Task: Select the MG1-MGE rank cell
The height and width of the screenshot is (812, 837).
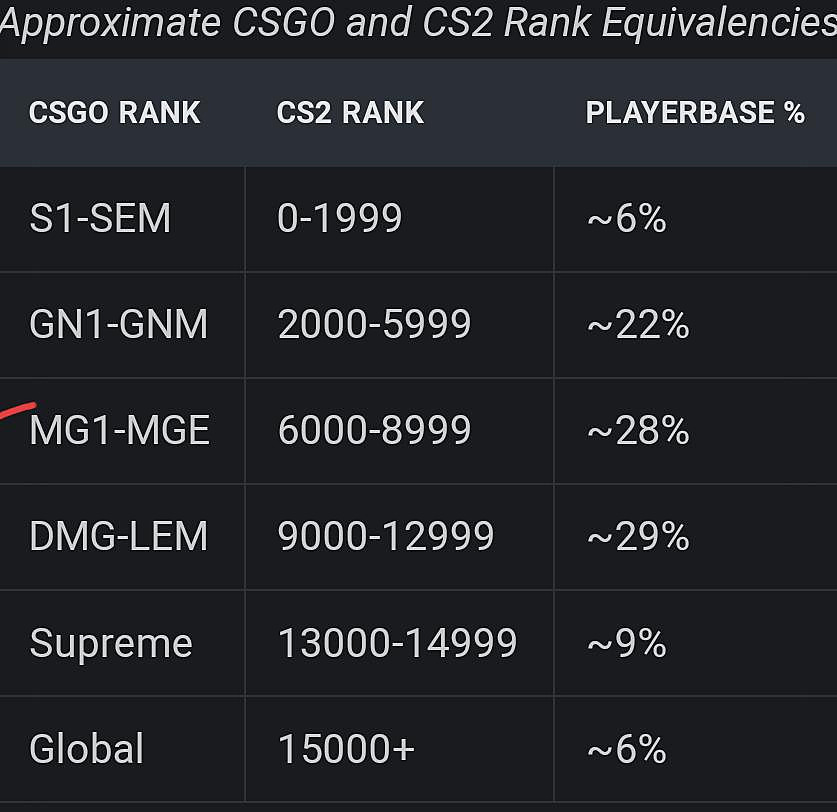Action: tap(120, 431)
